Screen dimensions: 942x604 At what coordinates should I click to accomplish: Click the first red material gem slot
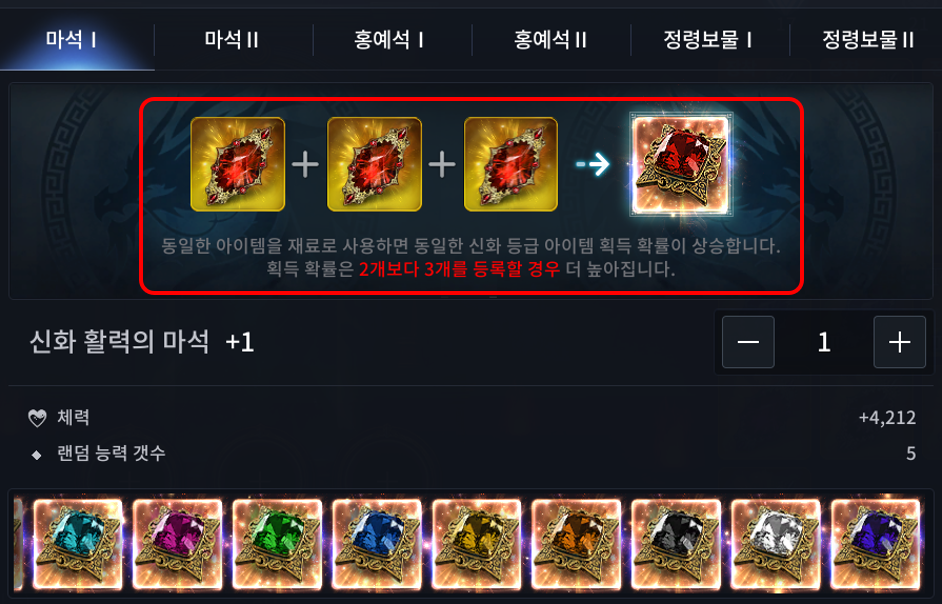click(238, 164)
